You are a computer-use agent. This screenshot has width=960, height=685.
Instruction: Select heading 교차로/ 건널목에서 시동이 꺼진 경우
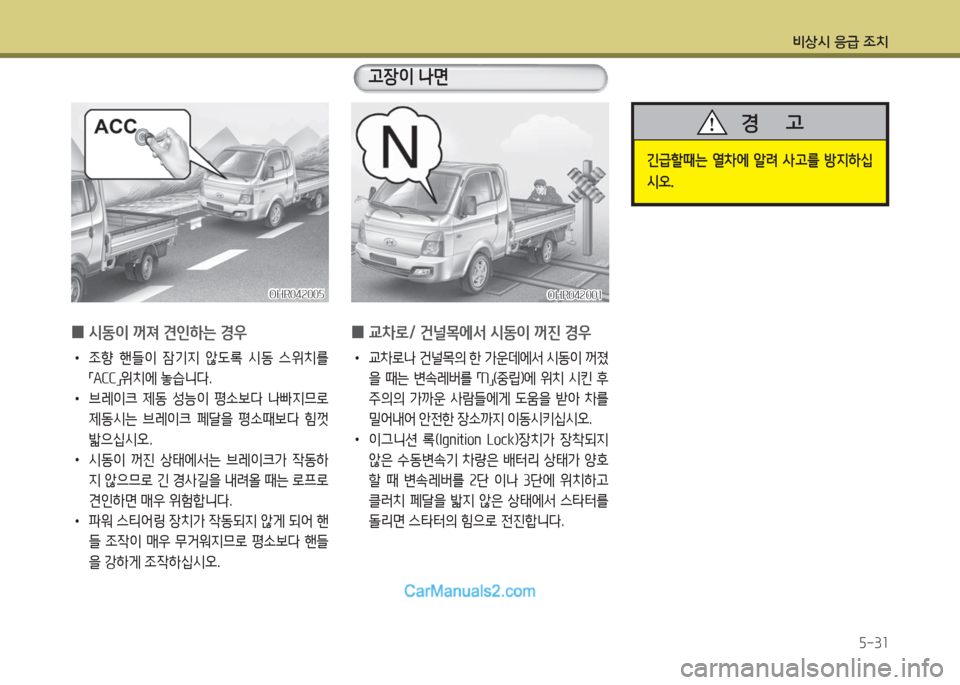[480, 332]
